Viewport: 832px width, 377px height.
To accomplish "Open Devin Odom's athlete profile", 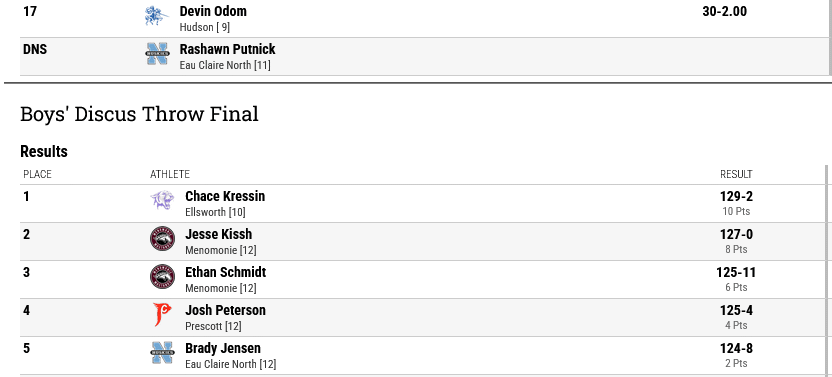I will pos(213,11).
